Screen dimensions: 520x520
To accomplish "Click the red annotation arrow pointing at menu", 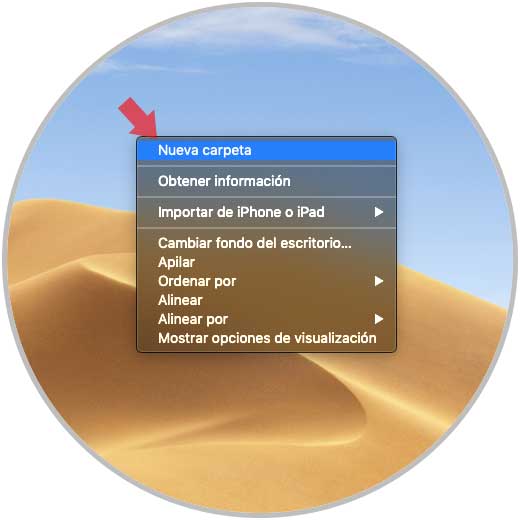I will [x=138, y=117].
